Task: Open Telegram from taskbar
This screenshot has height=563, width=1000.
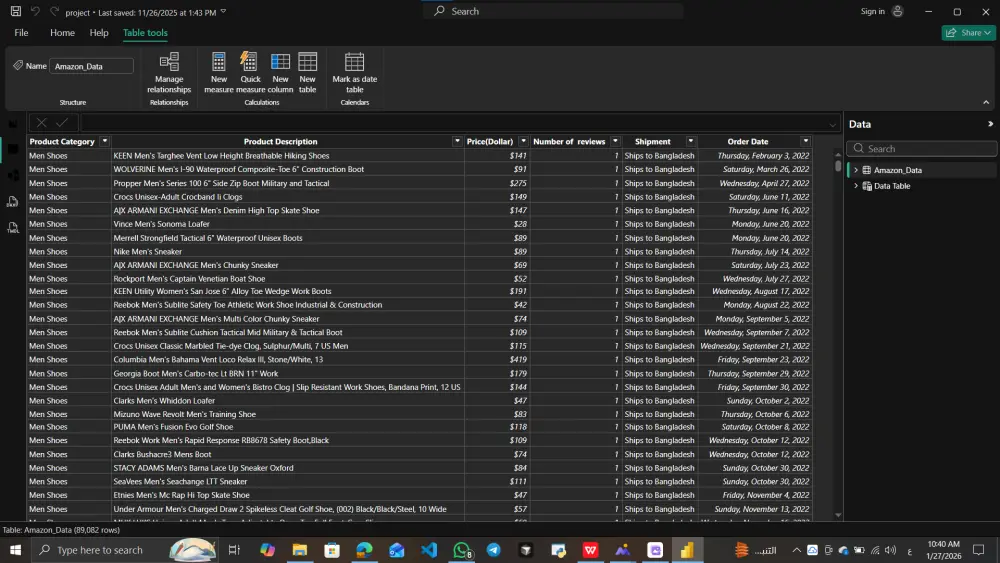Action: coord(494,550)
